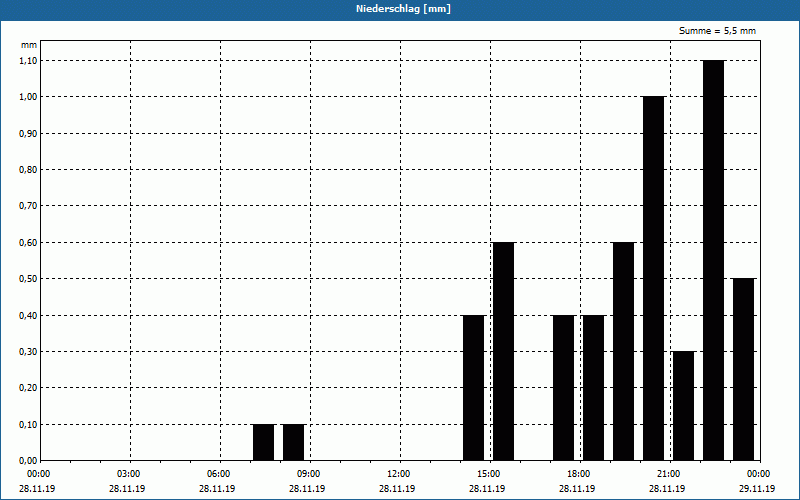
Task: Select the 06:00 time label
Action: 218,474
